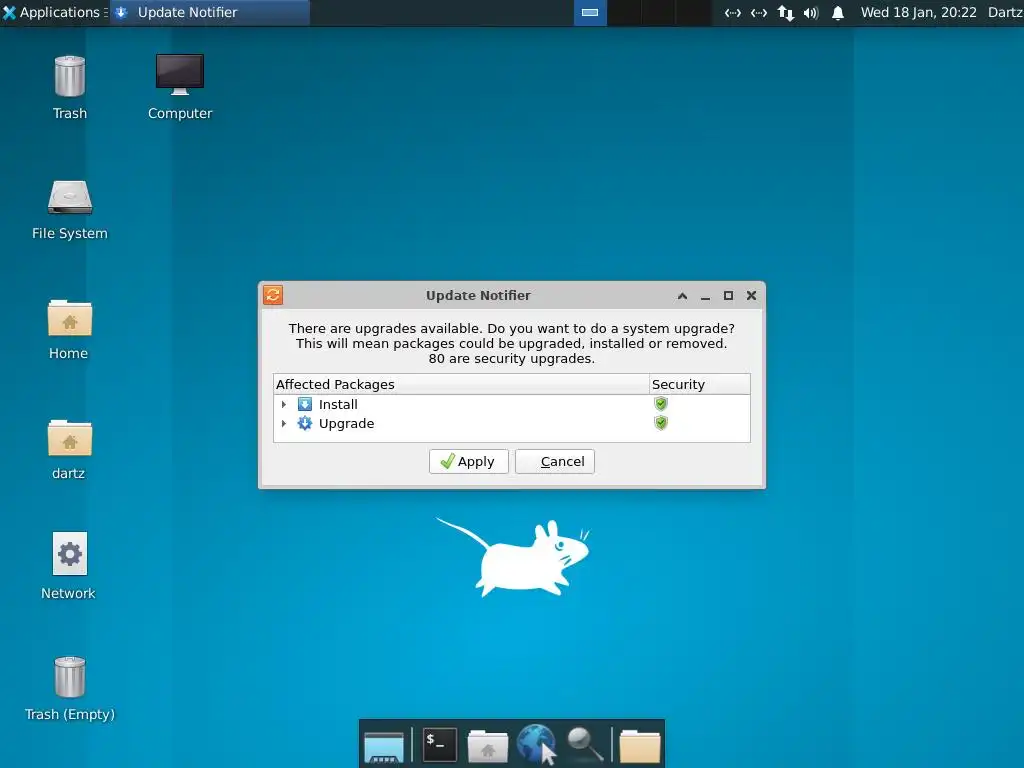This screenshot has width=1024, height=768.
Task: Open the magnifier search dock icon
Action: tap(584, 744)
